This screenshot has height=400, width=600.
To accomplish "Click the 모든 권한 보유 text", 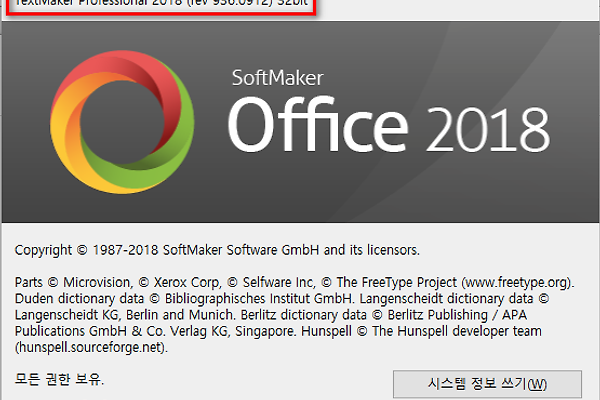I will pyautogui.click(x=60, y=379).
